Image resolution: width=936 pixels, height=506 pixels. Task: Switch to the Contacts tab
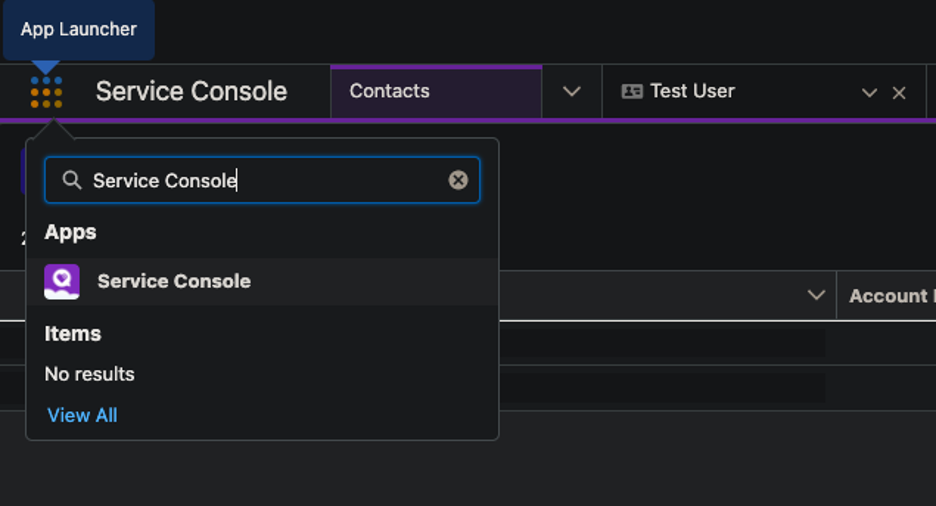tap(390, 91)
